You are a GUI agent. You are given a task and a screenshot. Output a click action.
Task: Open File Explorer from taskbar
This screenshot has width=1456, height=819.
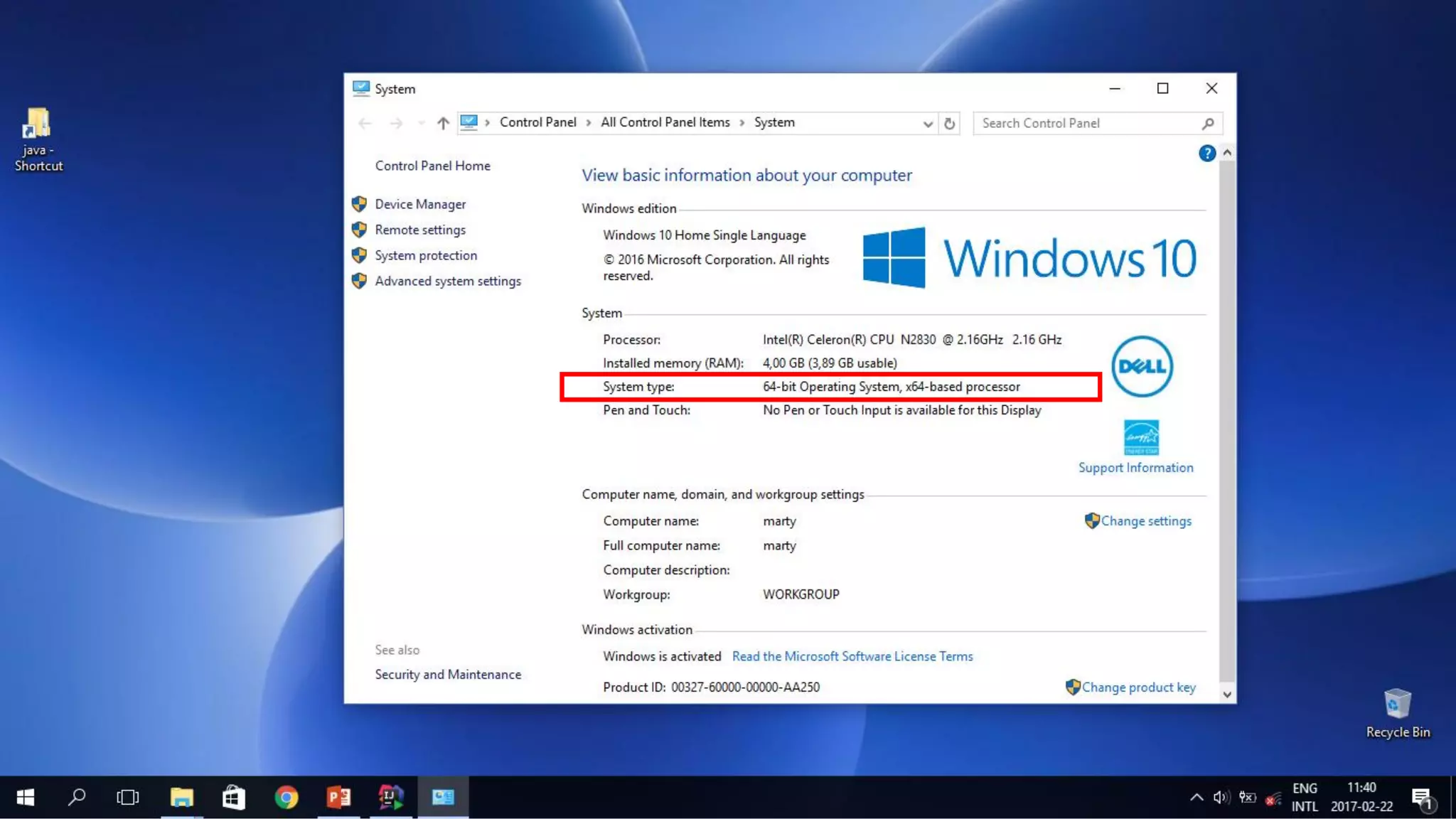tap(182, 797)
